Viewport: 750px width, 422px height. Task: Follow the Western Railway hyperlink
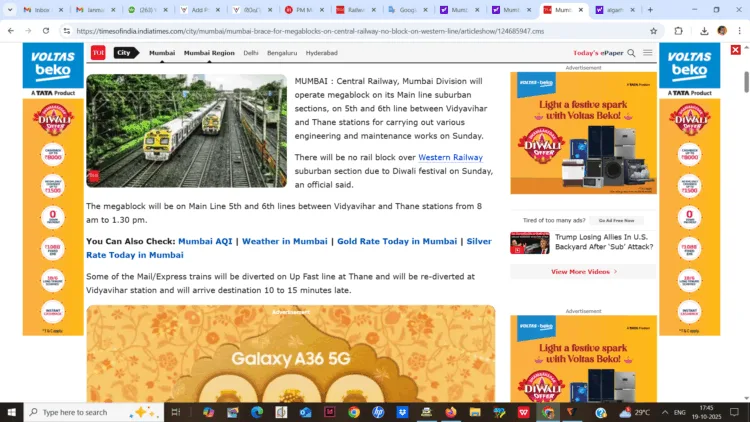450,157
